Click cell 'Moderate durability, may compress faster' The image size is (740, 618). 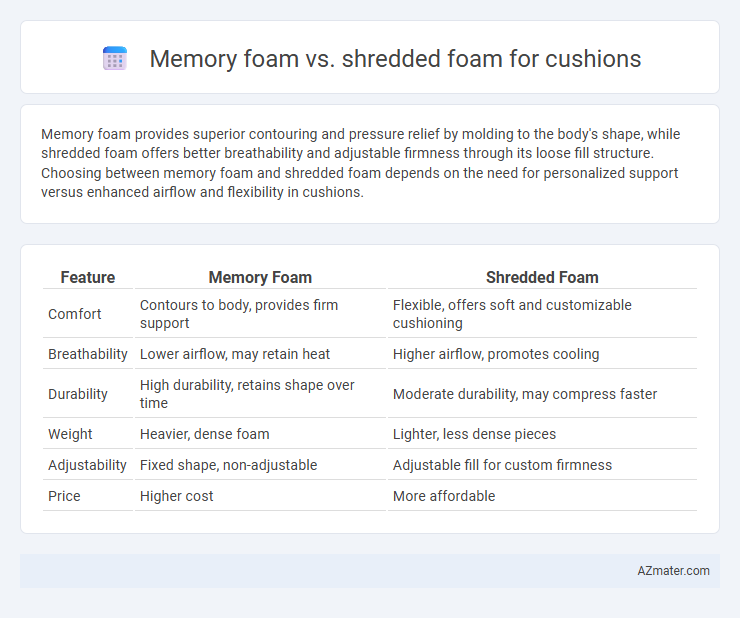coord(542,394)
